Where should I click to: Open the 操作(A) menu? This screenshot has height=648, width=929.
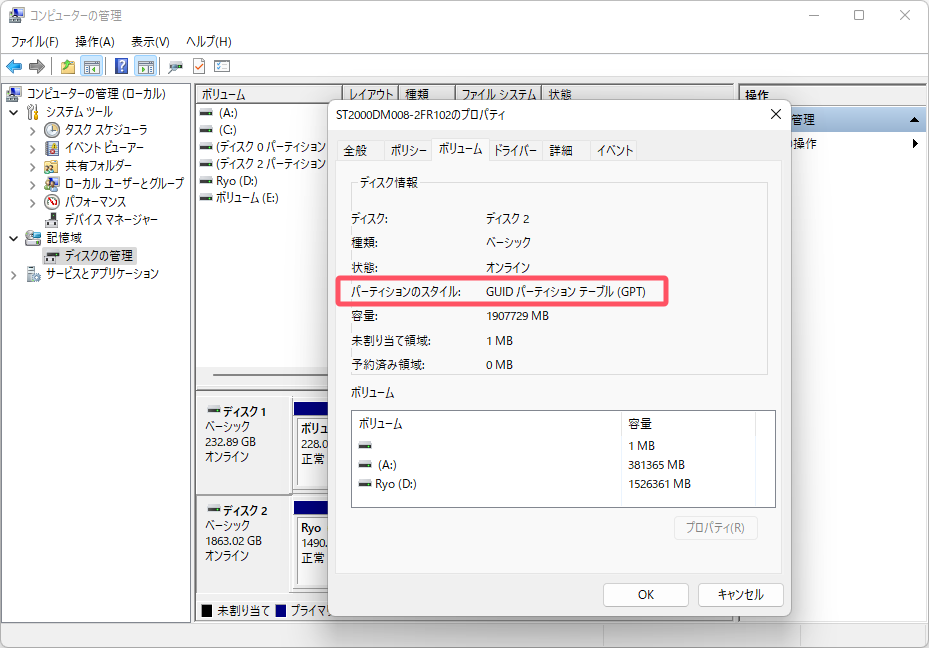(x=95, y=41)
